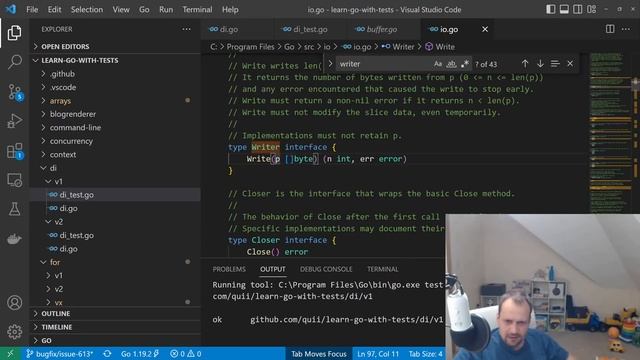Expand the Timeline section
This screenshot has width=640, height=360.
(115, 327)
